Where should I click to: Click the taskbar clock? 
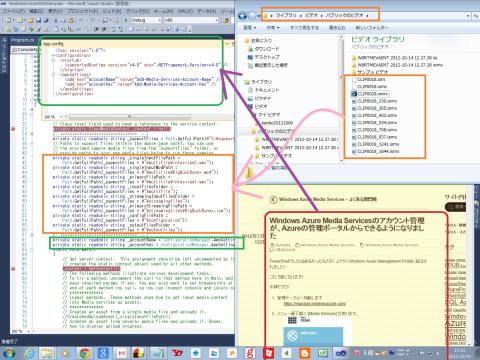pos(460,353)
